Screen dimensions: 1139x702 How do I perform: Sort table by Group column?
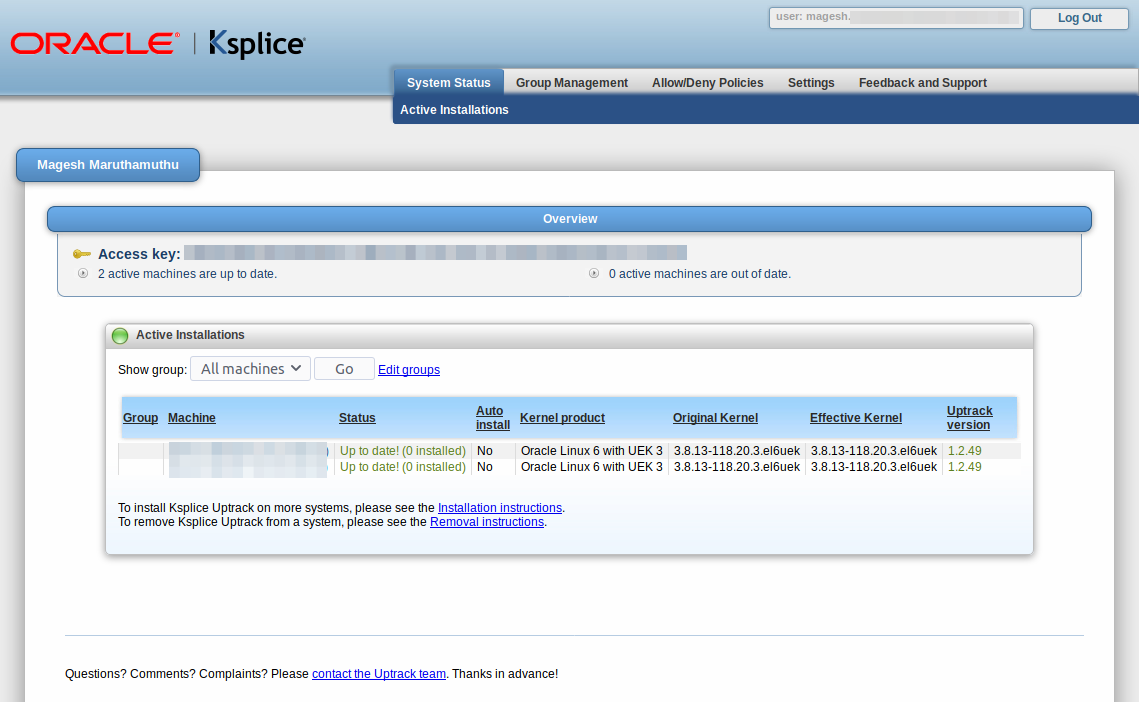coord(140,418)
